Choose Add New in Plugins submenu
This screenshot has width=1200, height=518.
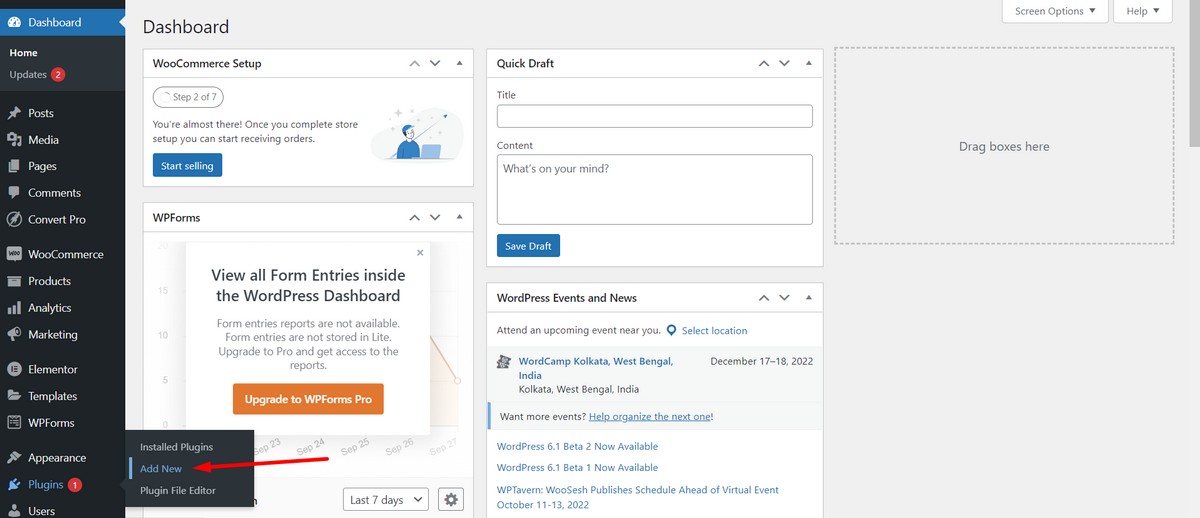pos(161,468)
